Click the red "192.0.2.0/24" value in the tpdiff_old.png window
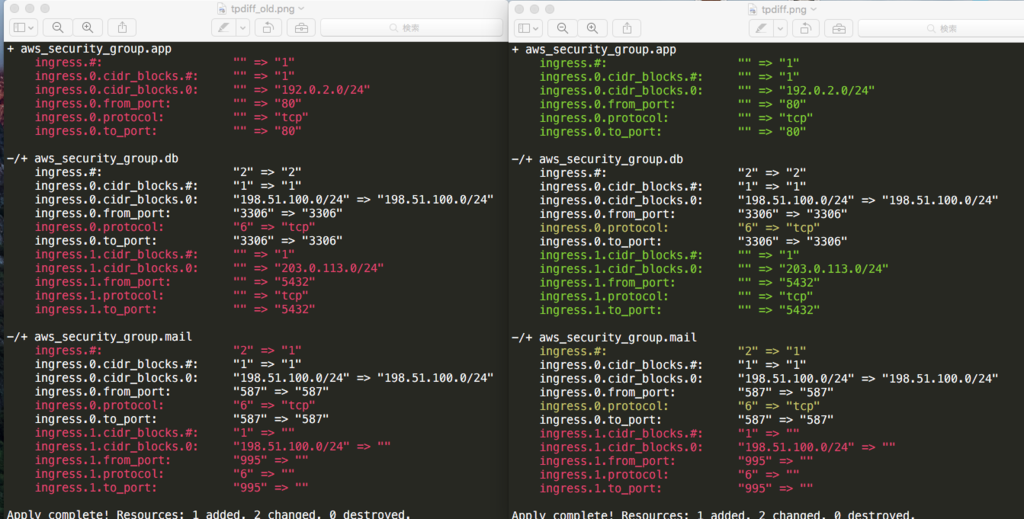 322,90
